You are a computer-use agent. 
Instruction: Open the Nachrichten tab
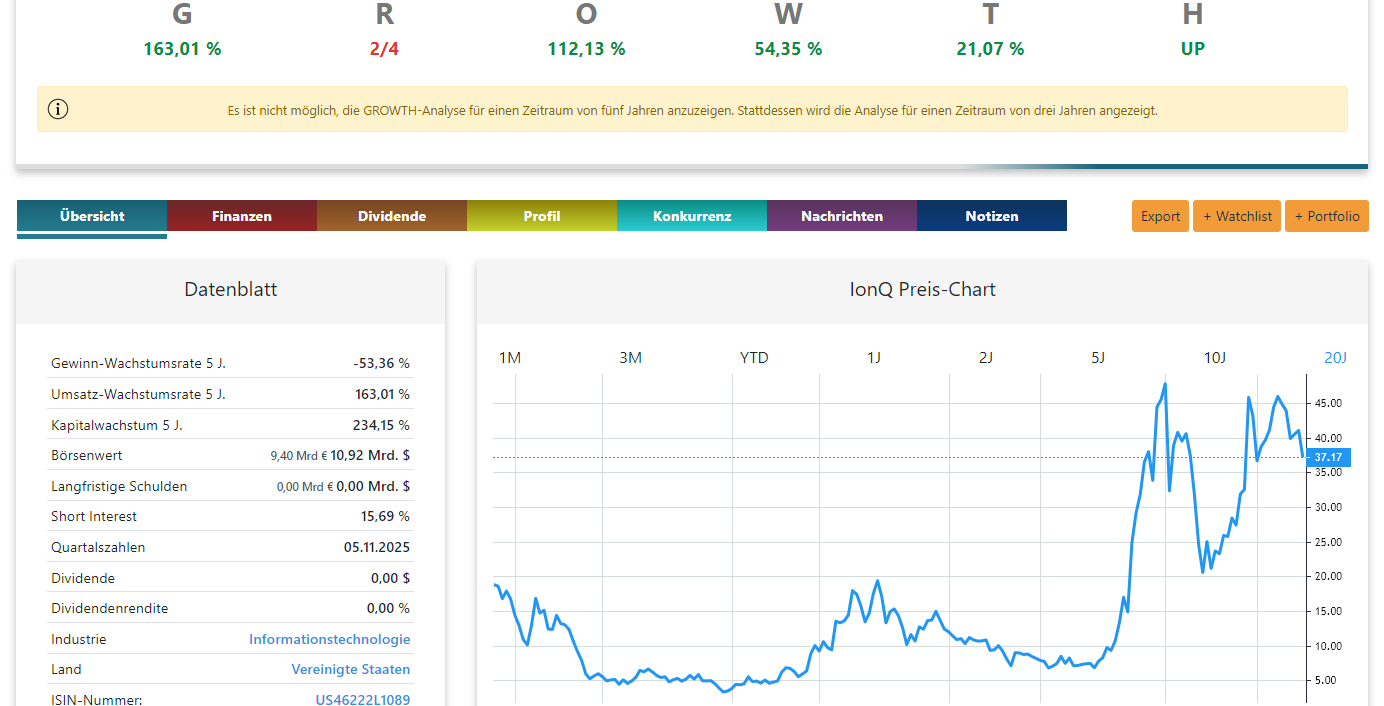click(x=842, y=216)
